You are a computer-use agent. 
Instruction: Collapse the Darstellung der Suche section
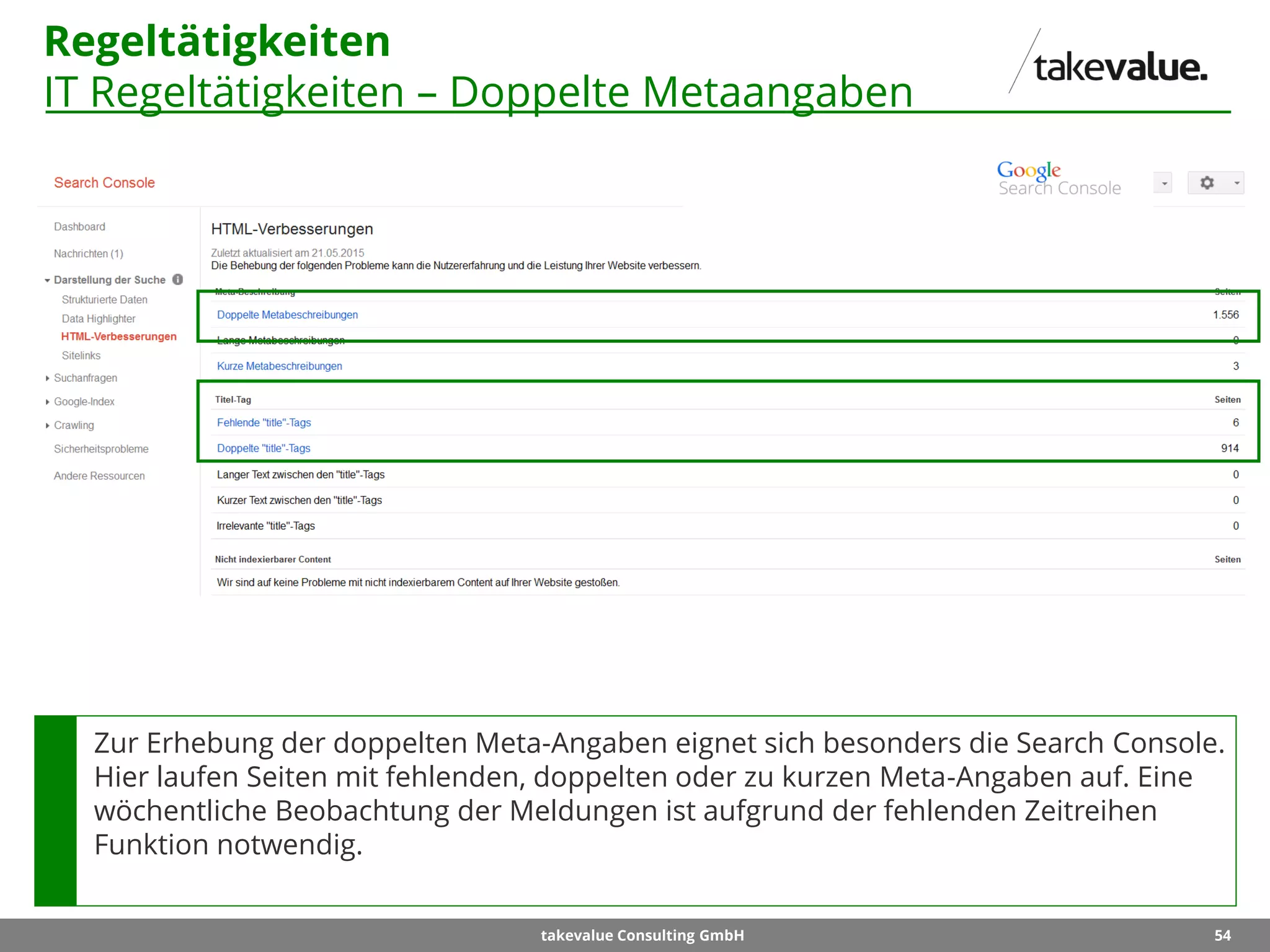click(x=47, y=280)
